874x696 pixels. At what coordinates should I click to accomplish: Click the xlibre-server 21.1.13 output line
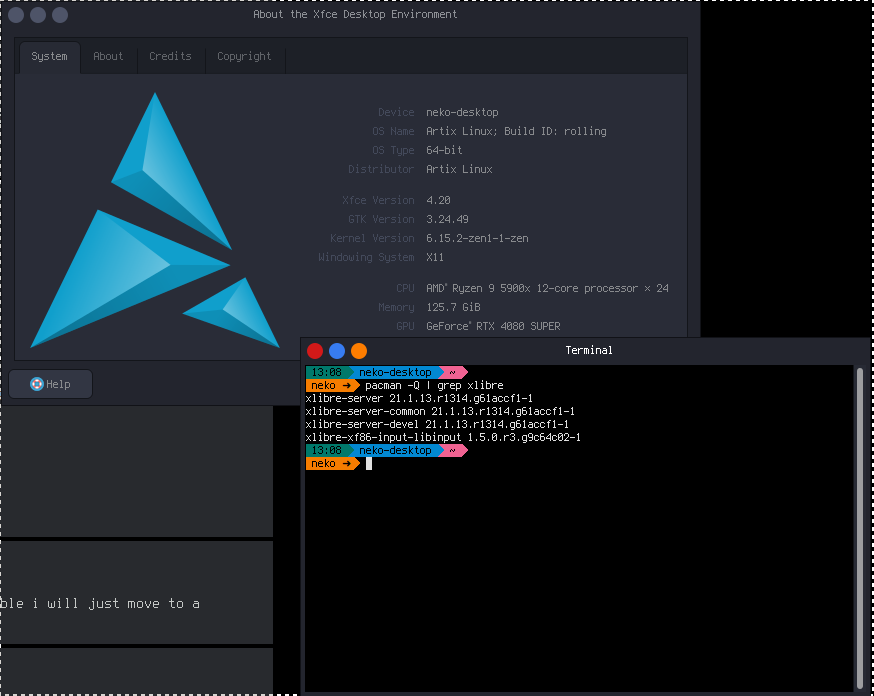419,398
